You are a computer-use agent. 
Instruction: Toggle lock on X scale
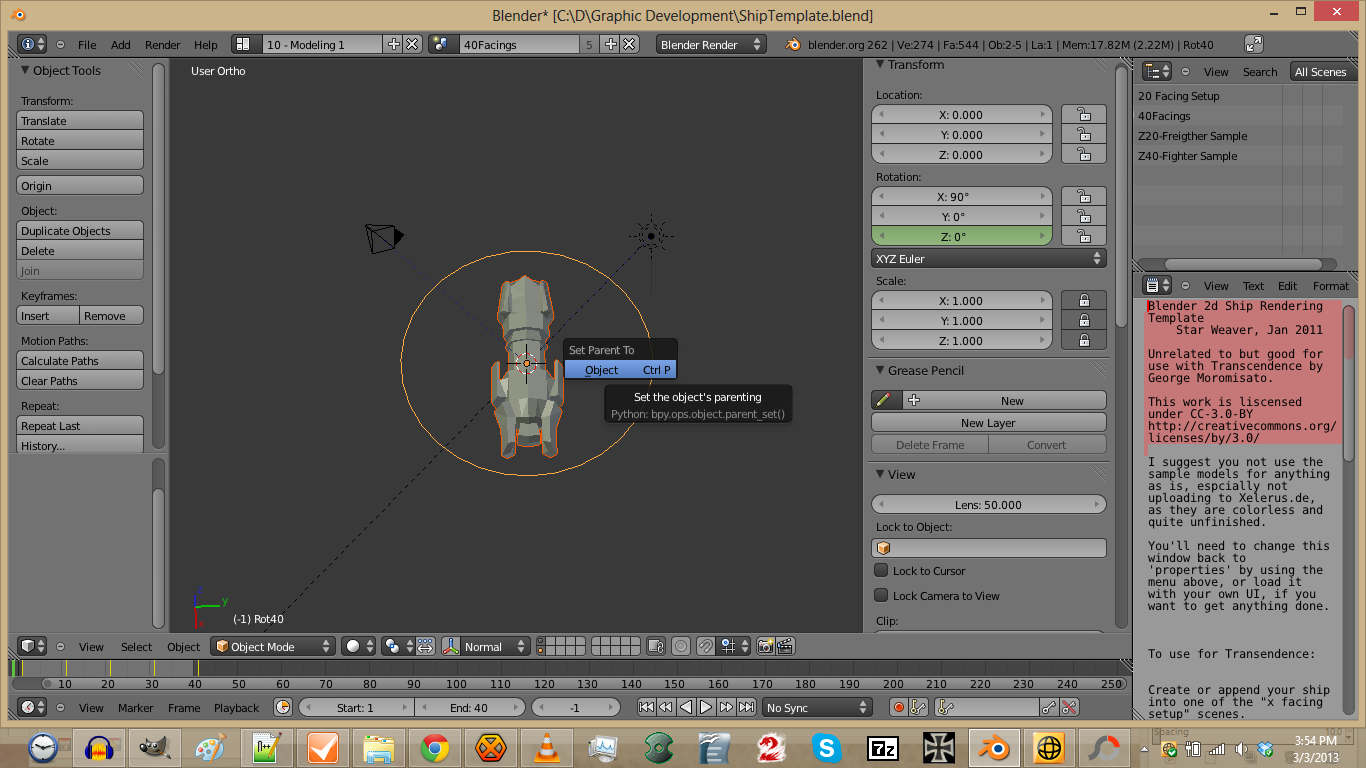1084,300
